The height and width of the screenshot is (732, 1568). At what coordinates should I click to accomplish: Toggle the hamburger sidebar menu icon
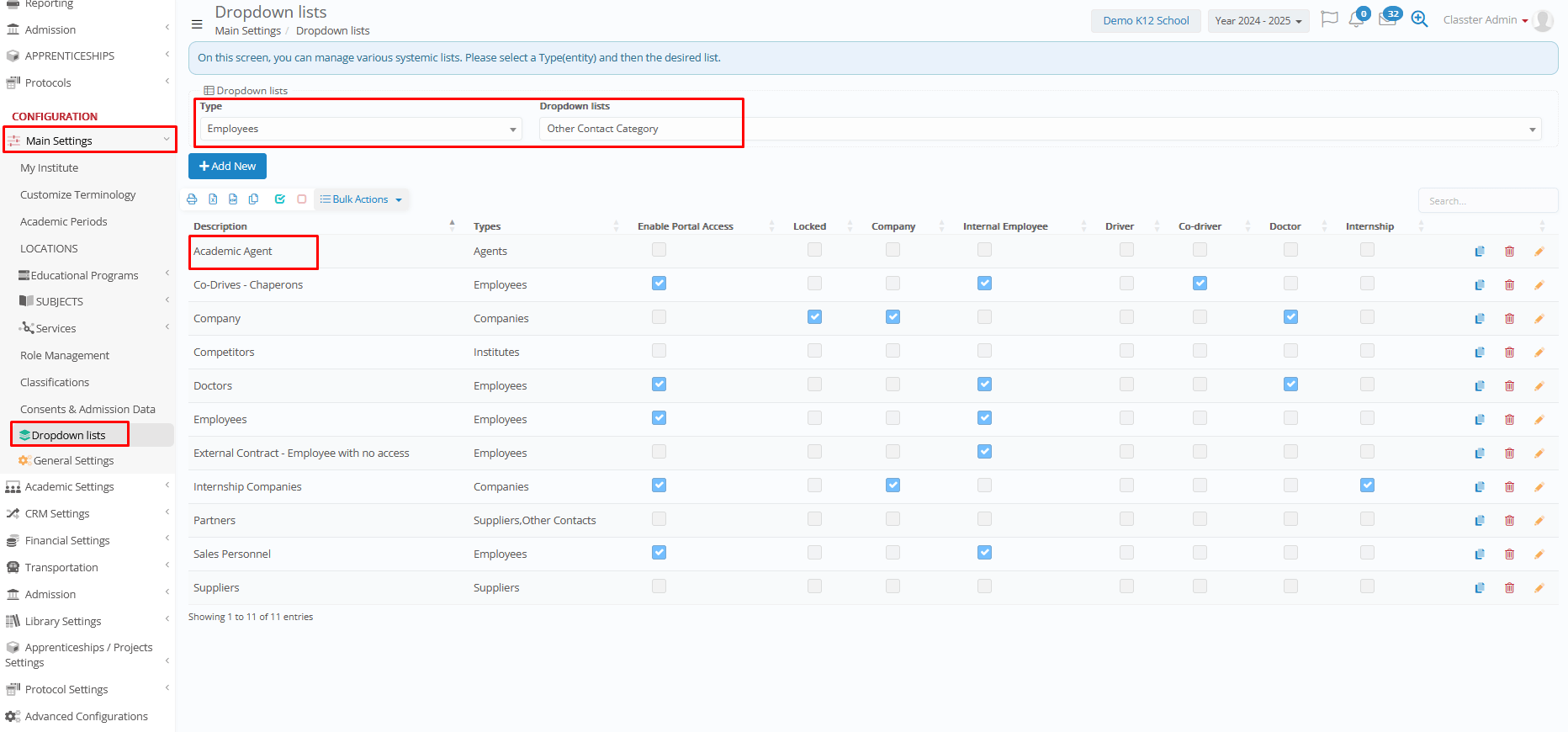point(197,24)
